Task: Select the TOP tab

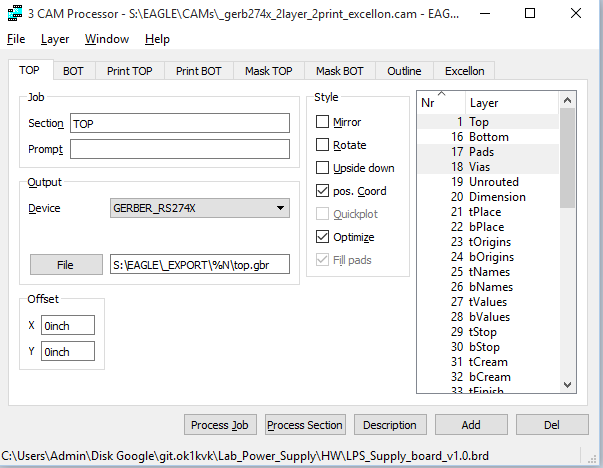Action: [x=30, y=70]
